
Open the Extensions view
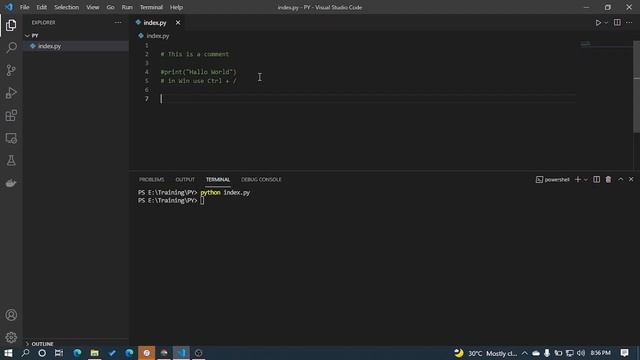point(11,116)
